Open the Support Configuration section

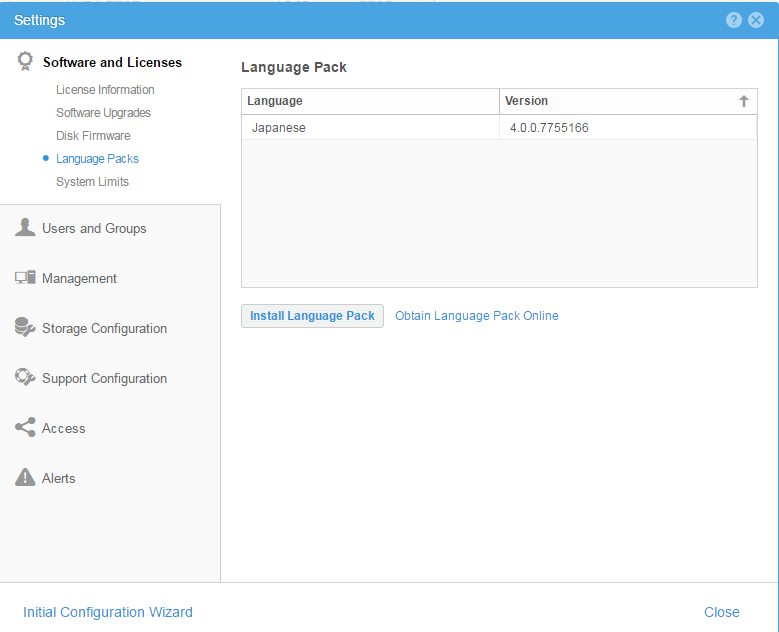(104, 379)
